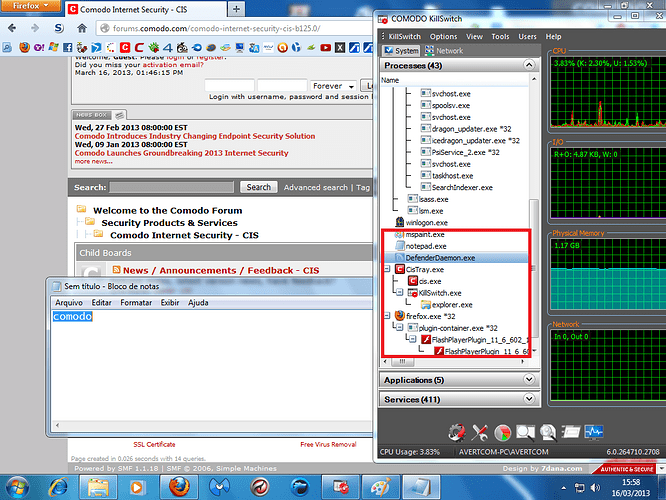The width and height of the screenshot is (666, 500).
Task: Open Internet Explorer from the taskbar
Action: click(58, 487)
